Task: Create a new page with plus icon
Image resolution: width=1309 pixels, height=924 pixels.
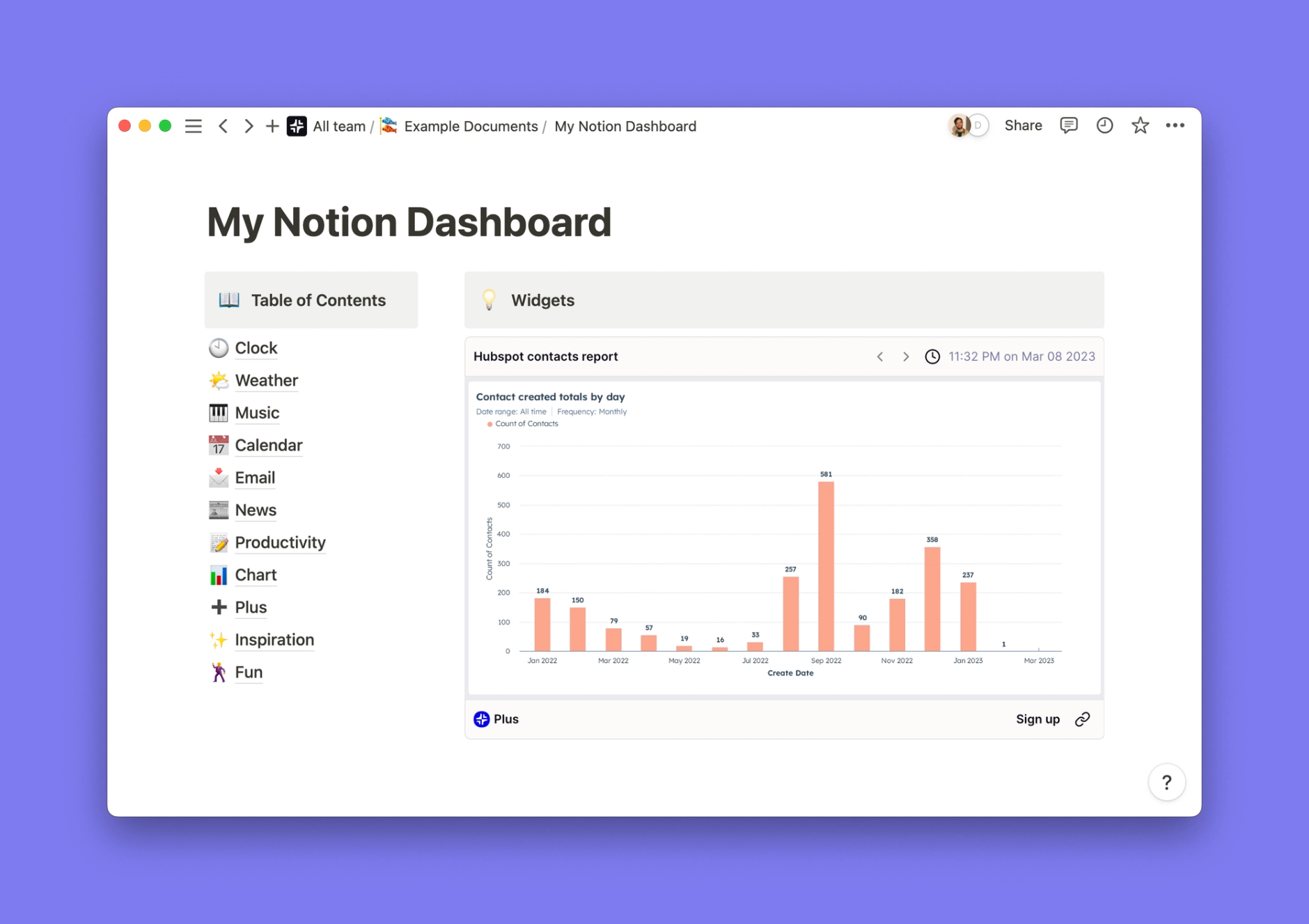Action: click(272, 126)
